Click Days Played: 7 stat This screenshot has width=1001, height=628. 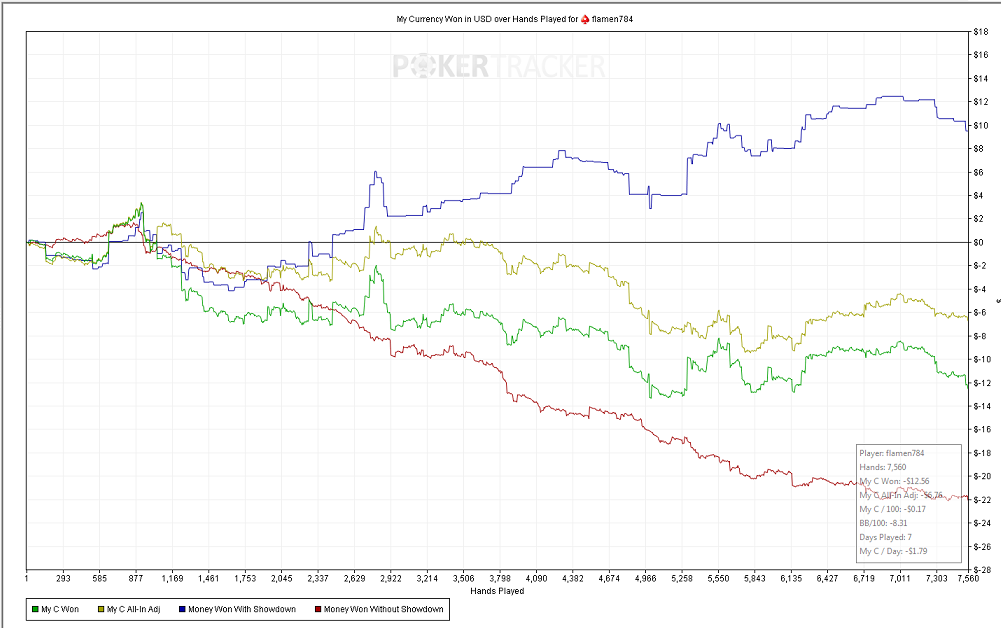pos(885,537)
